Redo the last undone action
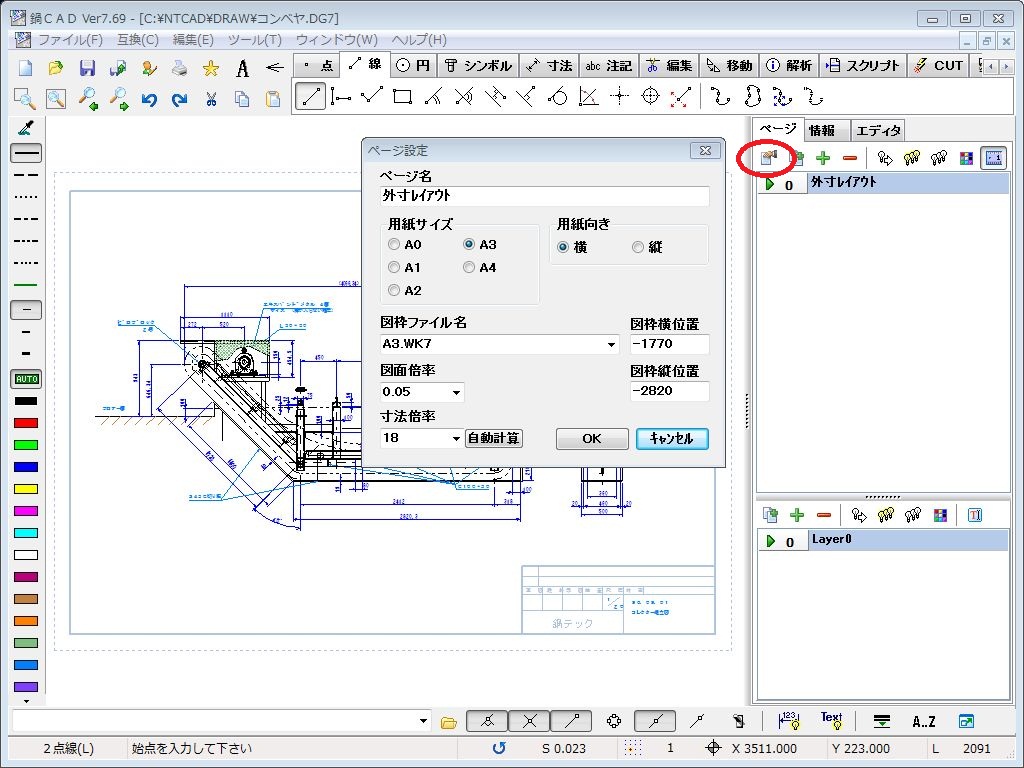The height and width of the screenshot is (768, 1024). pyautogui.click(x=180, y=99)
